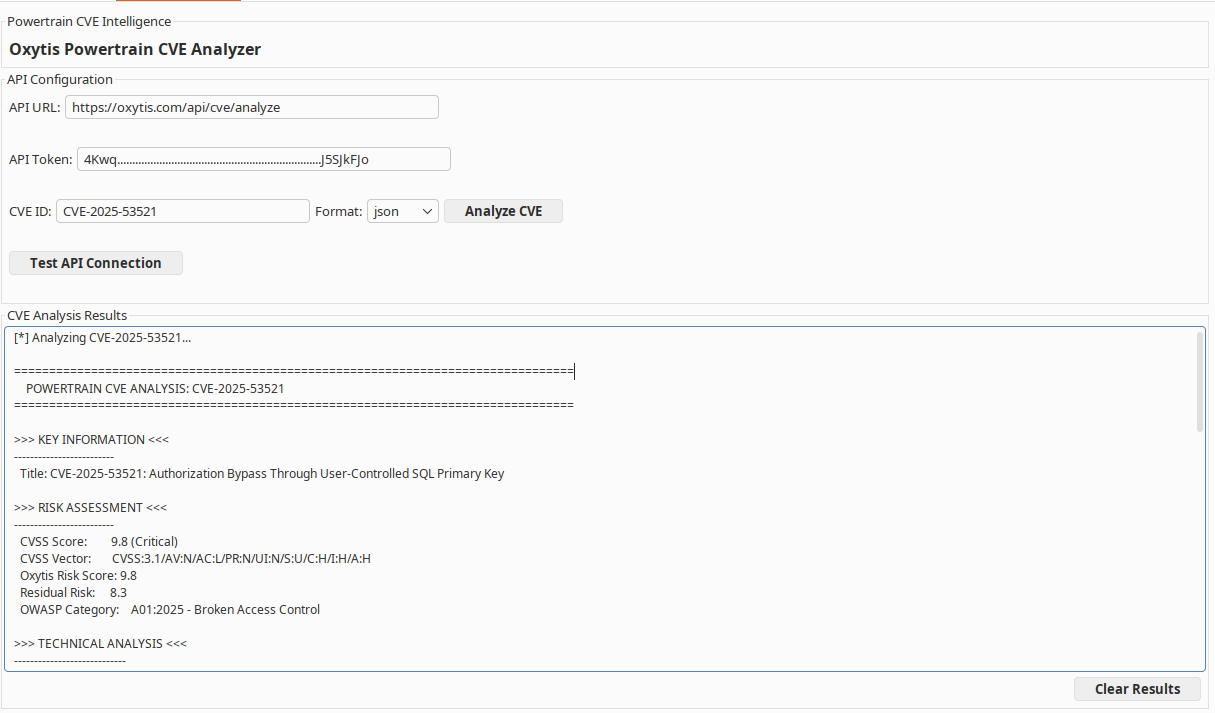The image size is (1215, 713).
Task: Click the Analyze CVE button
Action: [x=503, y=211]
